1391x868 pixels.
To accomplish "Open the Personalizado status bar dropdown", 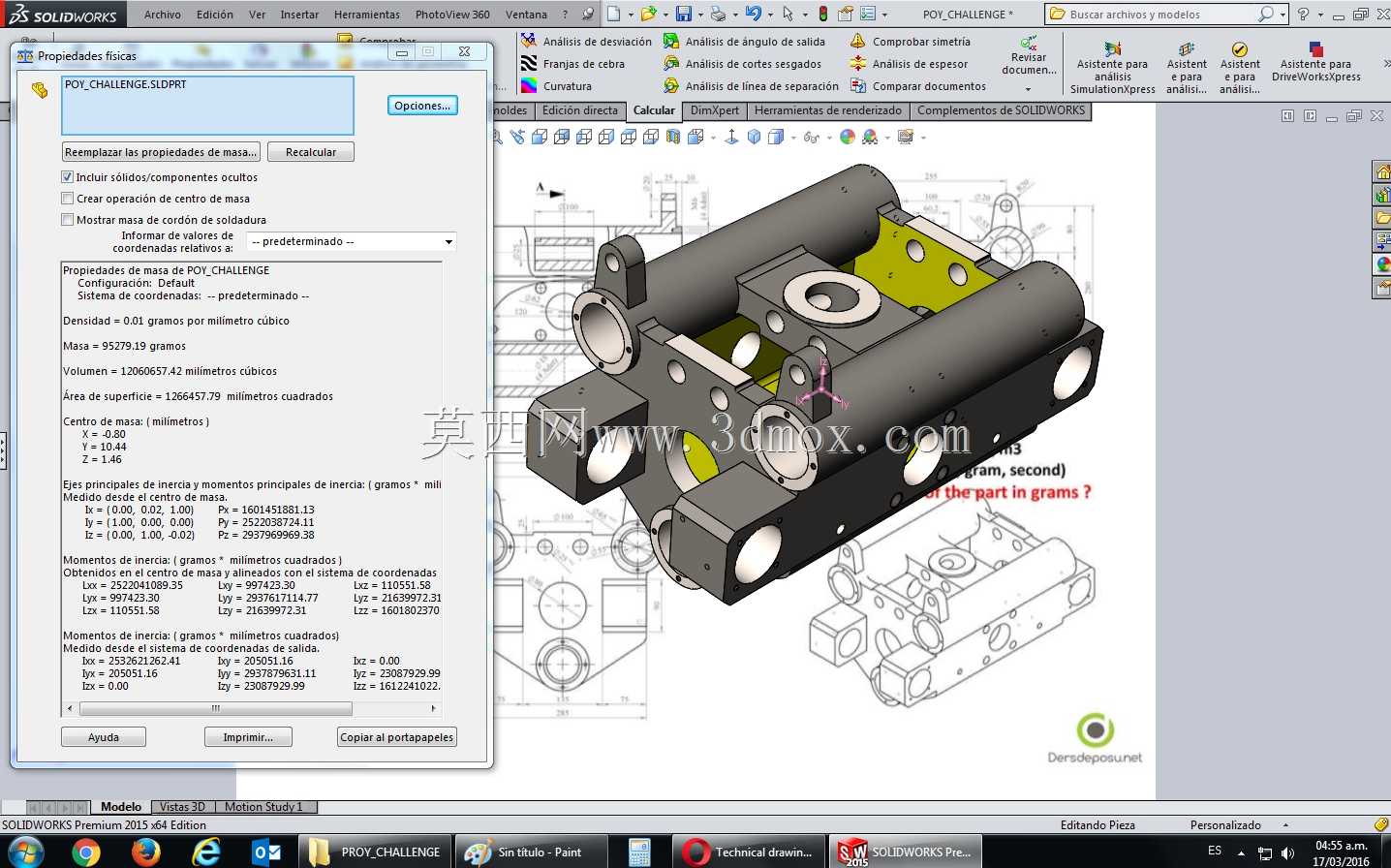I will [x=1285, y=825].
